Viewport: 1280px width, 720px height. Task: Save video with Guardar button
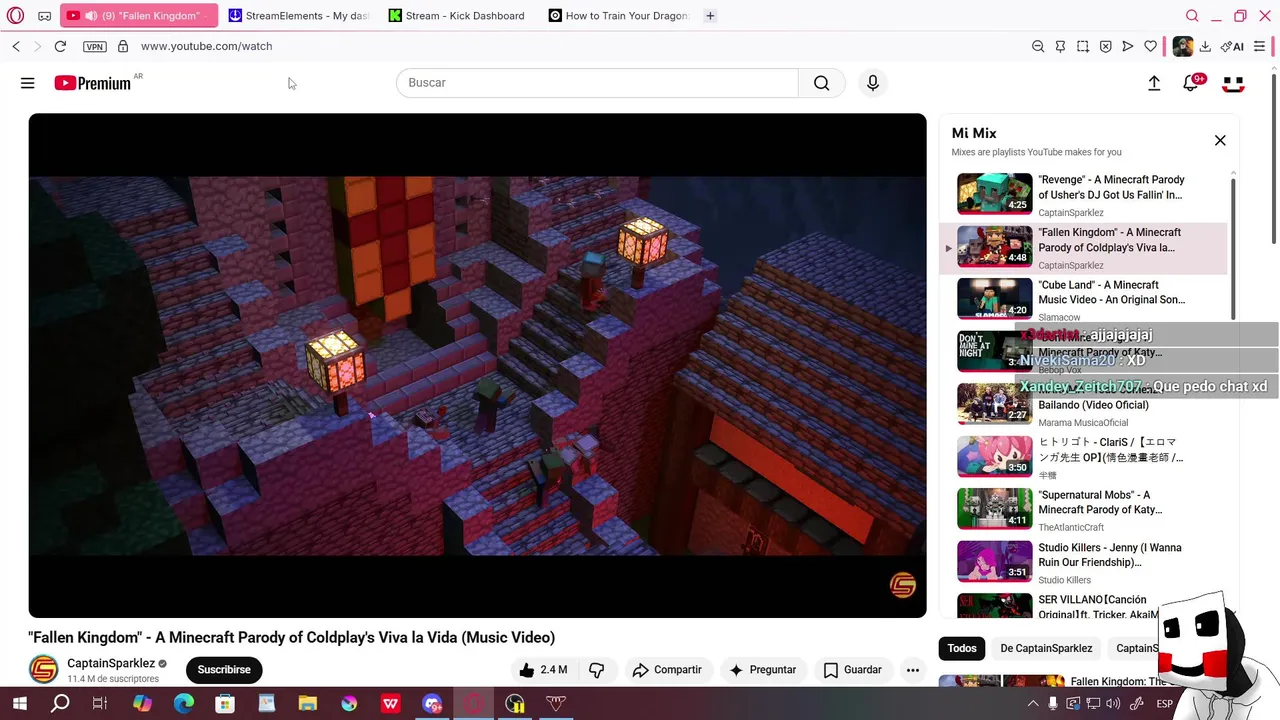tap(852, 670)
